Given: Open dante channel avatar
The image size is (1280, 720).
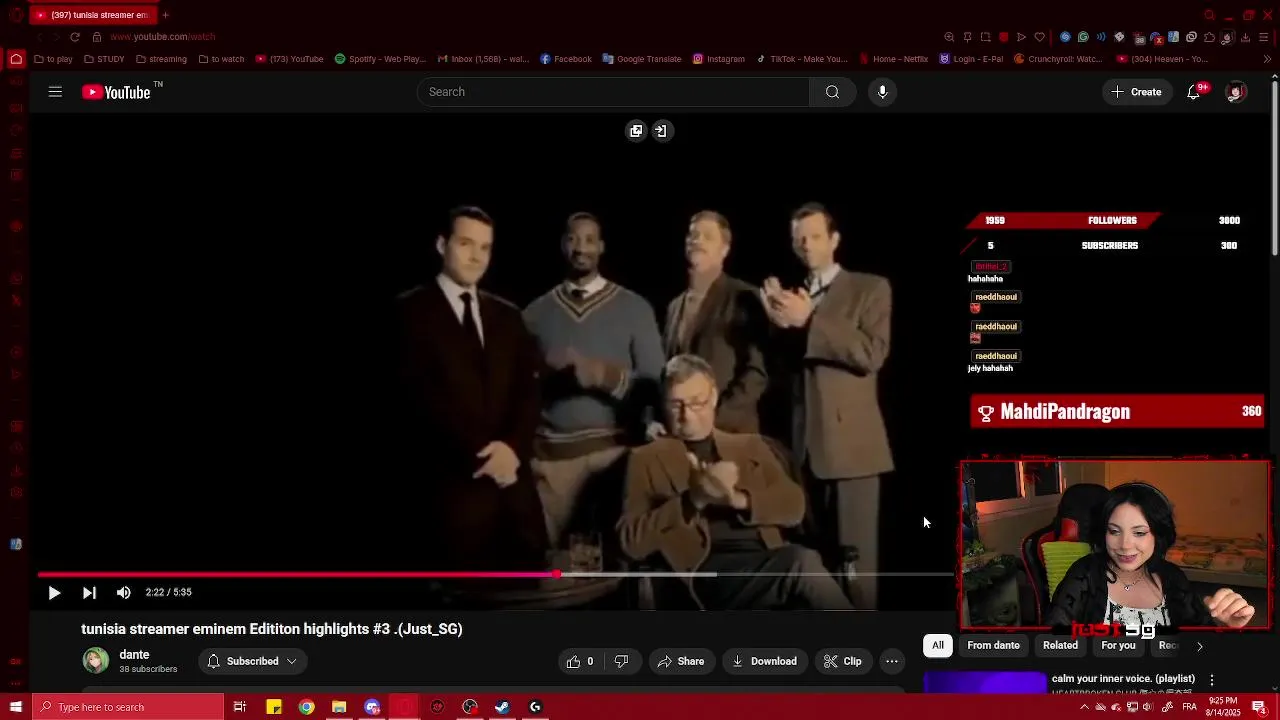Looking at the screenshot, I should [x=96, y=661].
